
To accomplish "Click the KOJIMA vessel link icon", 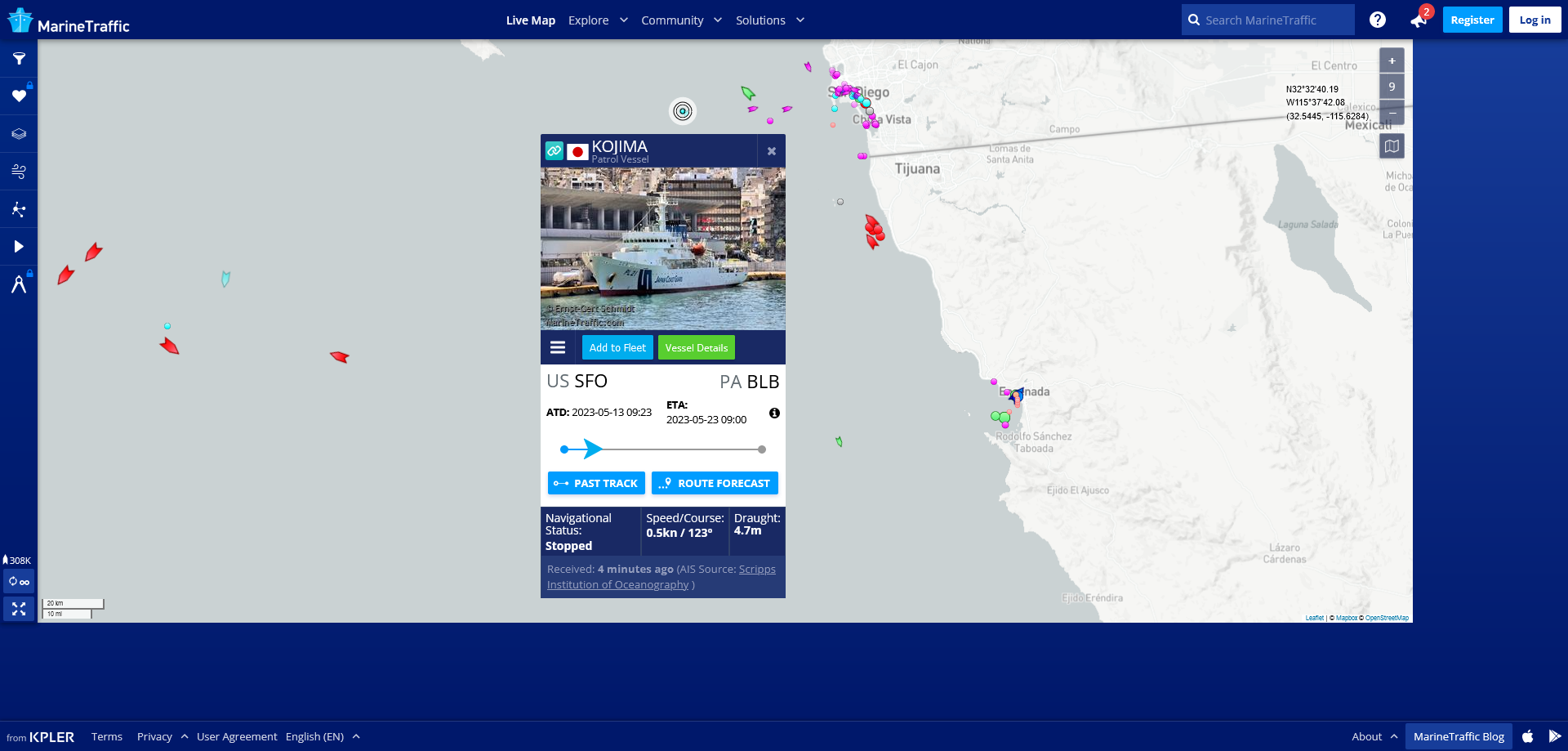I will [555, 150].
